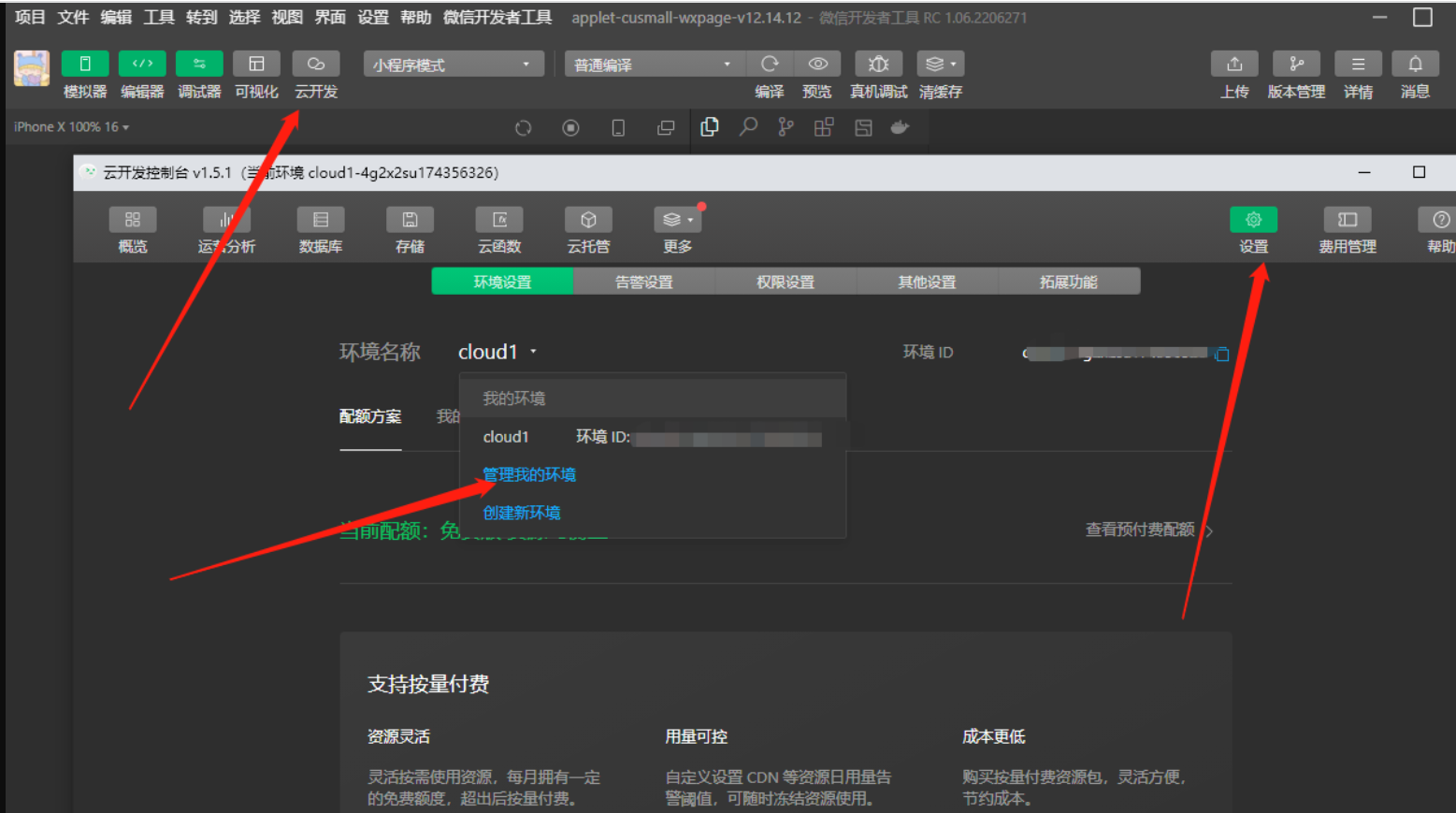The width and height of the screenshot is (1456, 813).
Task: Toggle the 调试器 debugger panel
Action: [x=199, y=65]
